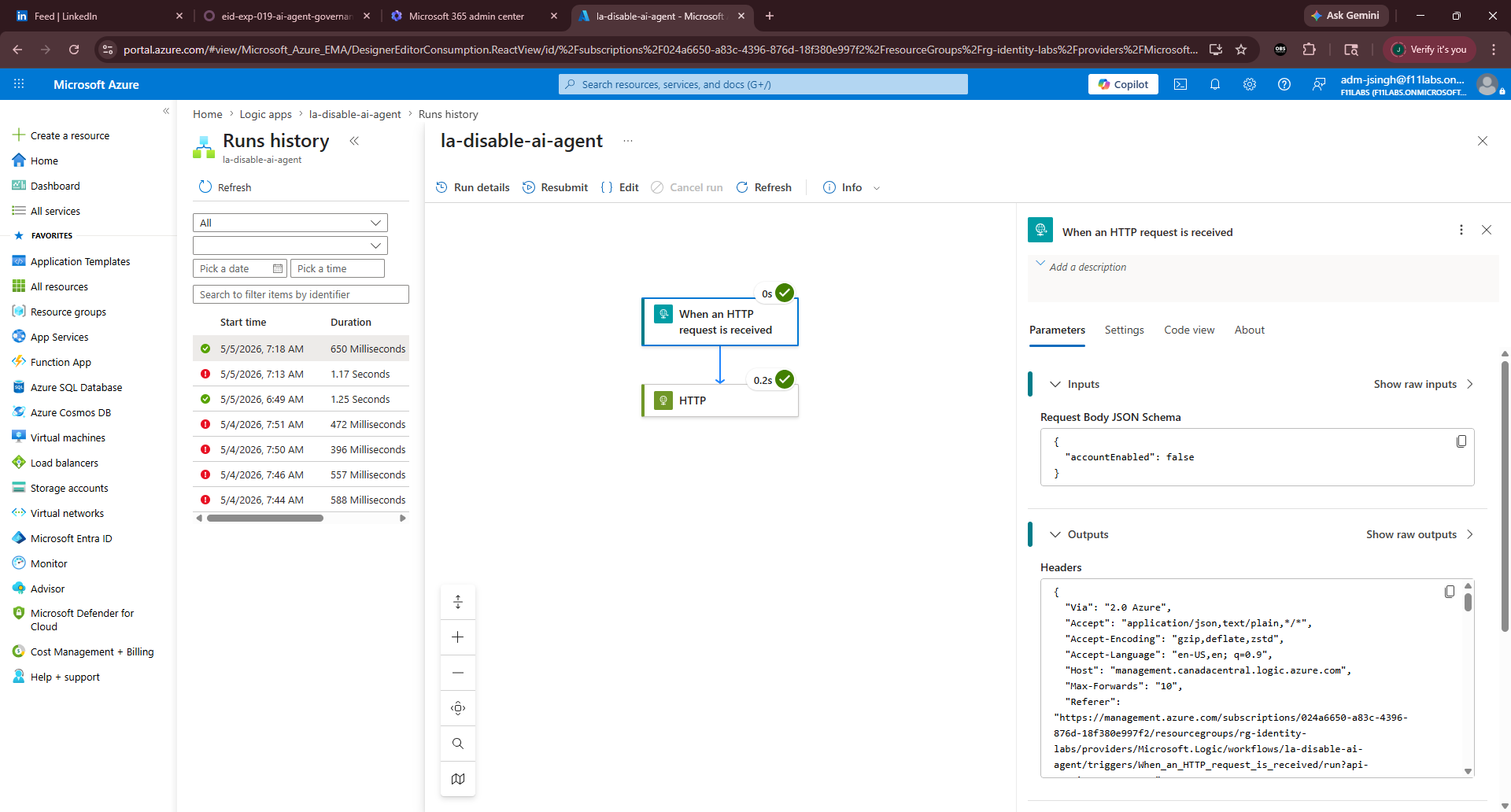The height and width of the screenshot is (812, 1511).
Task: Toggle the designer minimap
Action: (x=458, y=779)
